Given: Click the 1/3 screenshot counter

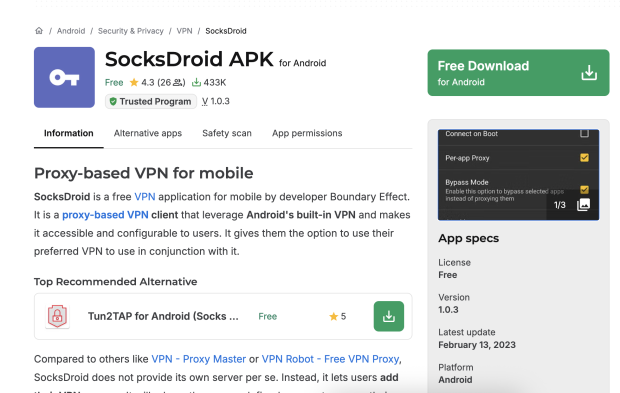Looking at the screenshot, I should click(560, 205).
